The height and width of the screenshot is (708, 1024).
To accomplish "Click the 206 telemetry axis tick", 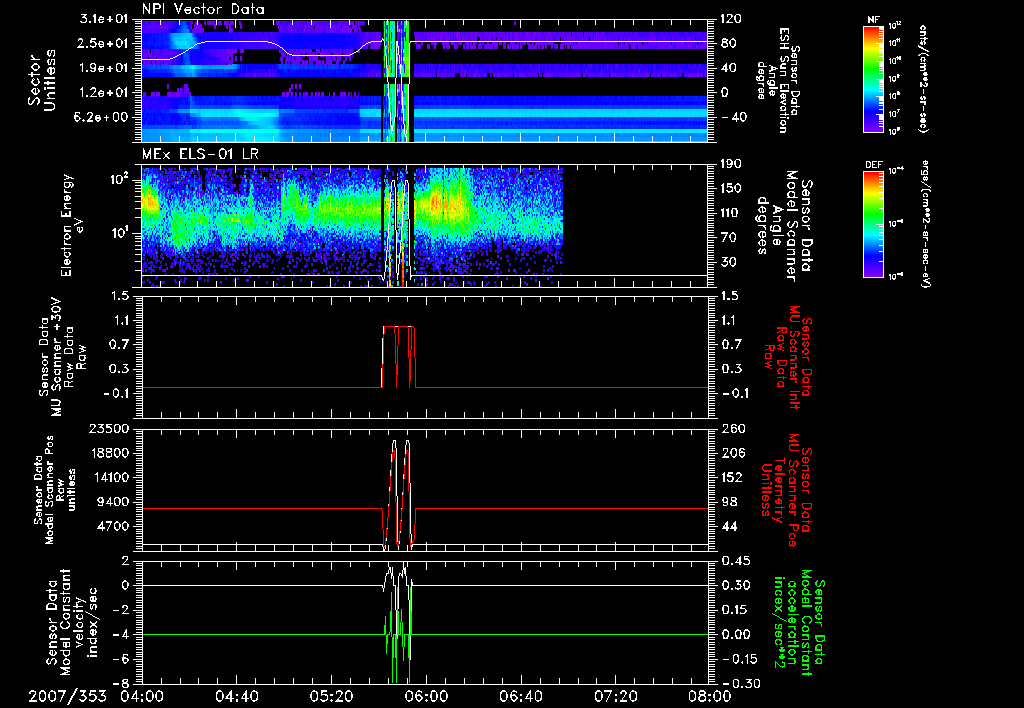I will (732, 453).
